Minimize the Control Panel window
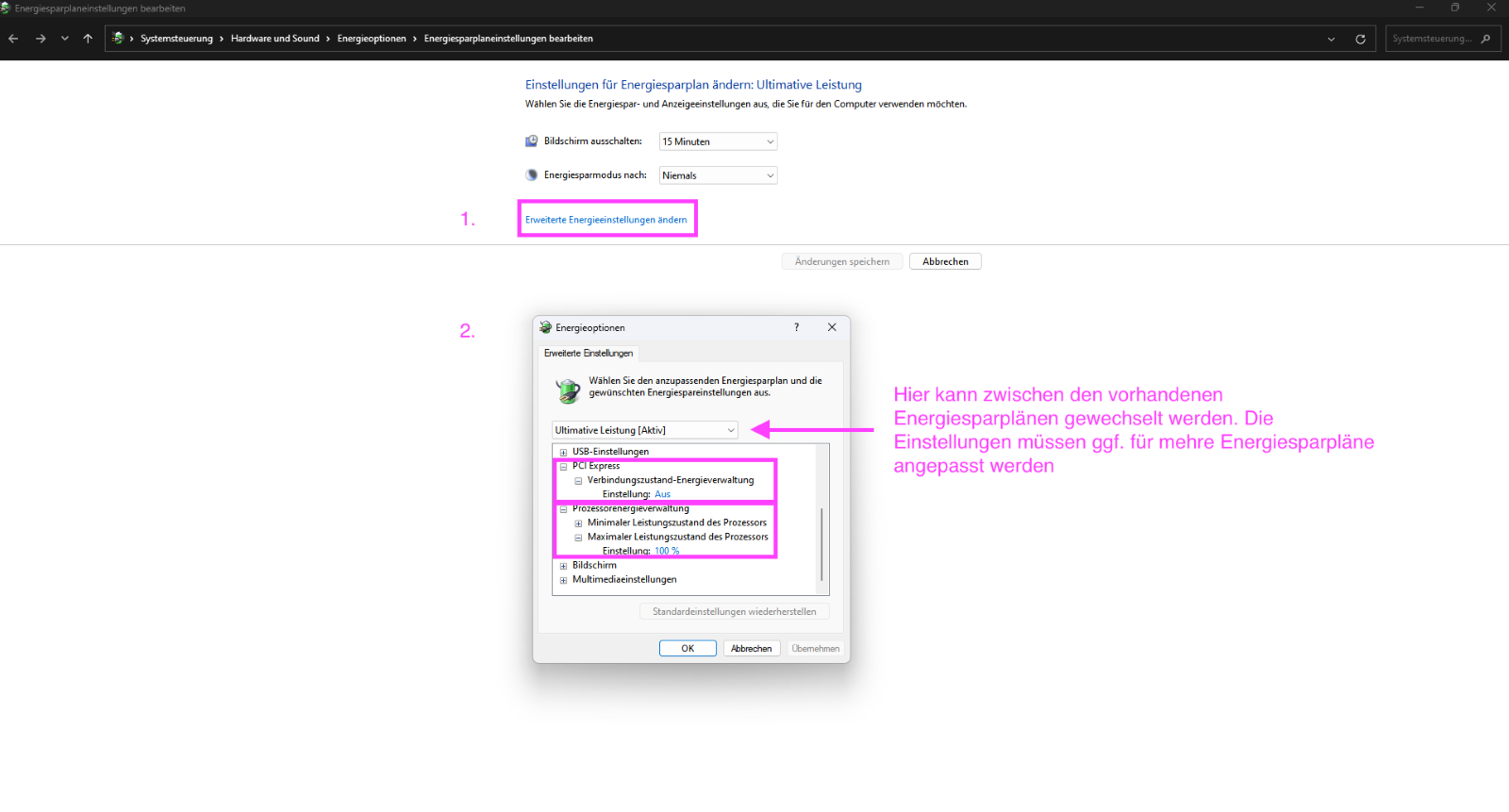 pyautogui.click(x=1419, y=8)
